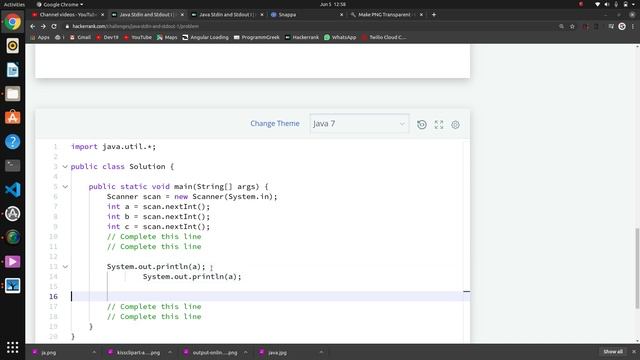The image size is (640, 360).
Task: Open the Angular Loading bookmark
Action: coord(205,37)
